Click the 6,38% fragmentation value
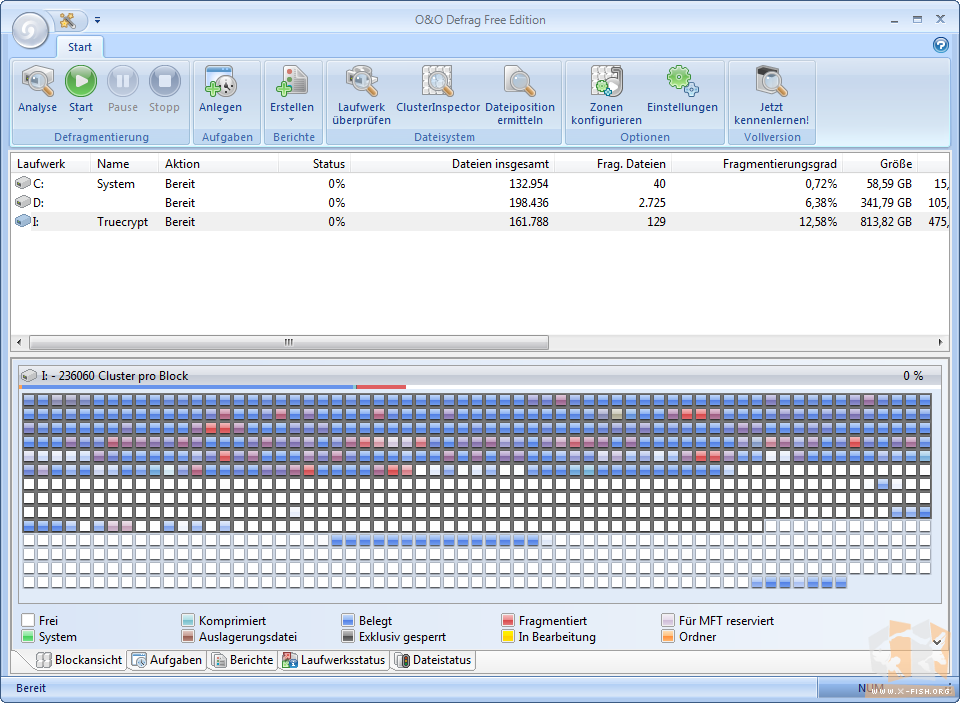Viewport: 960px width, 703px height. point(820,203)
